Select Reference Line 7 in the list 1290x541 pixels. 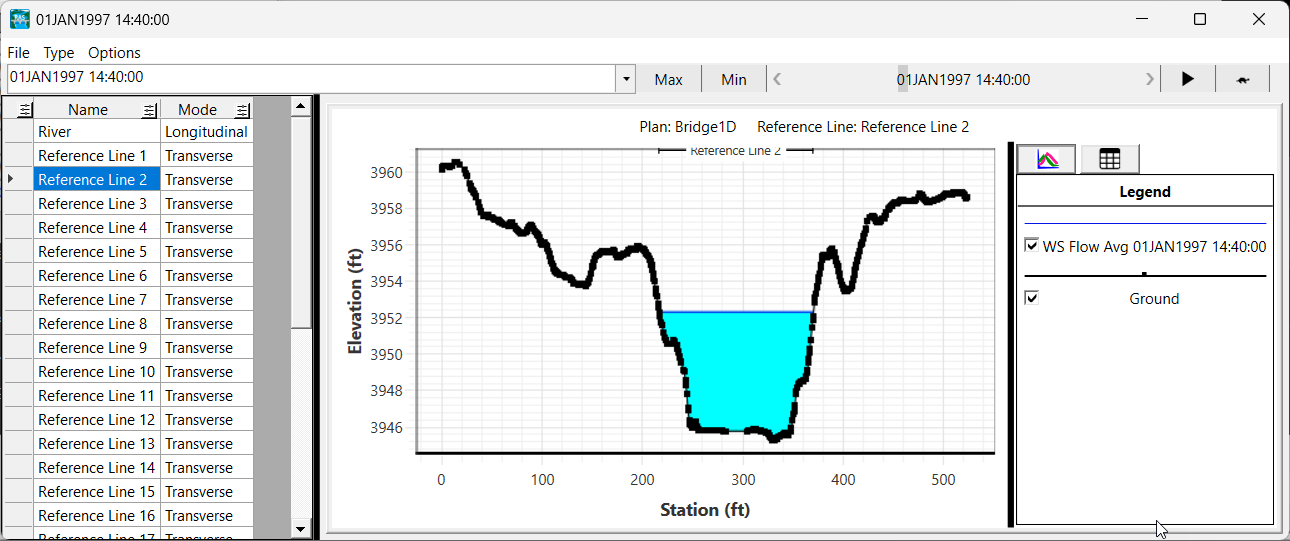pos(92,300)
